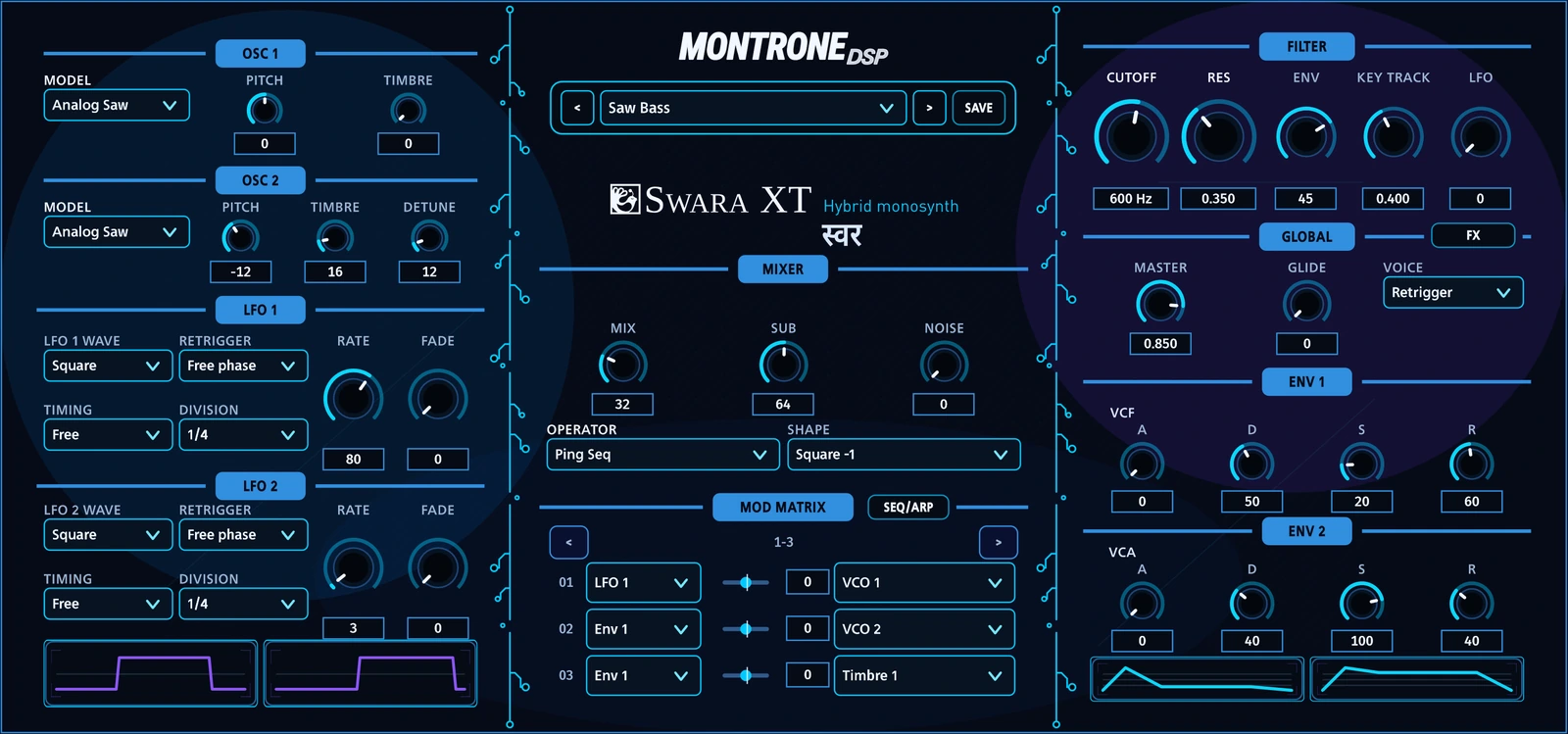Click the 600 Hz cutoff value field

1131,199
